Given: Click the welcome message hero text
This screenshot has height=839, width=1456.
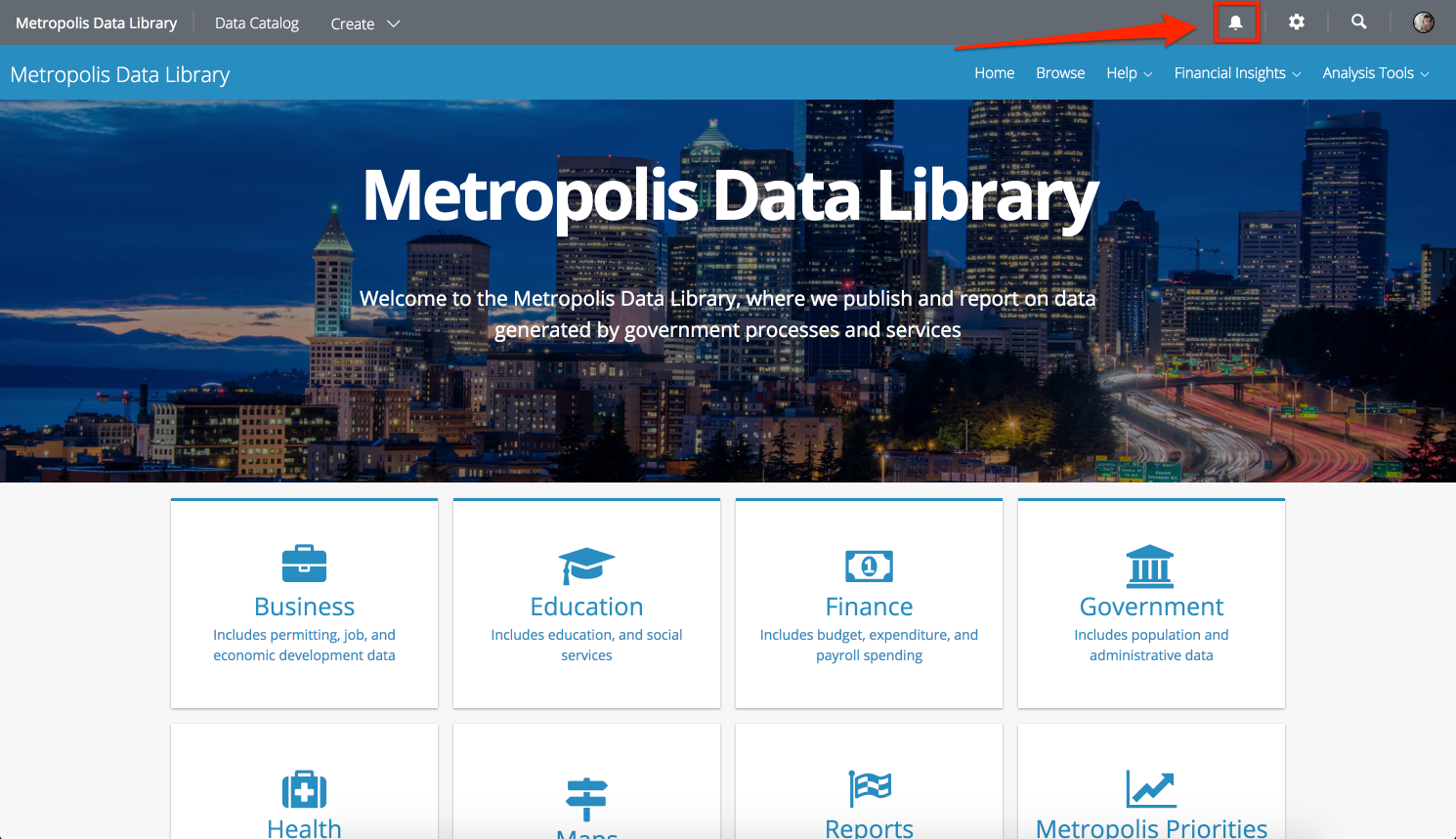Looking at the screenshot, I should (x=727, y=314).
